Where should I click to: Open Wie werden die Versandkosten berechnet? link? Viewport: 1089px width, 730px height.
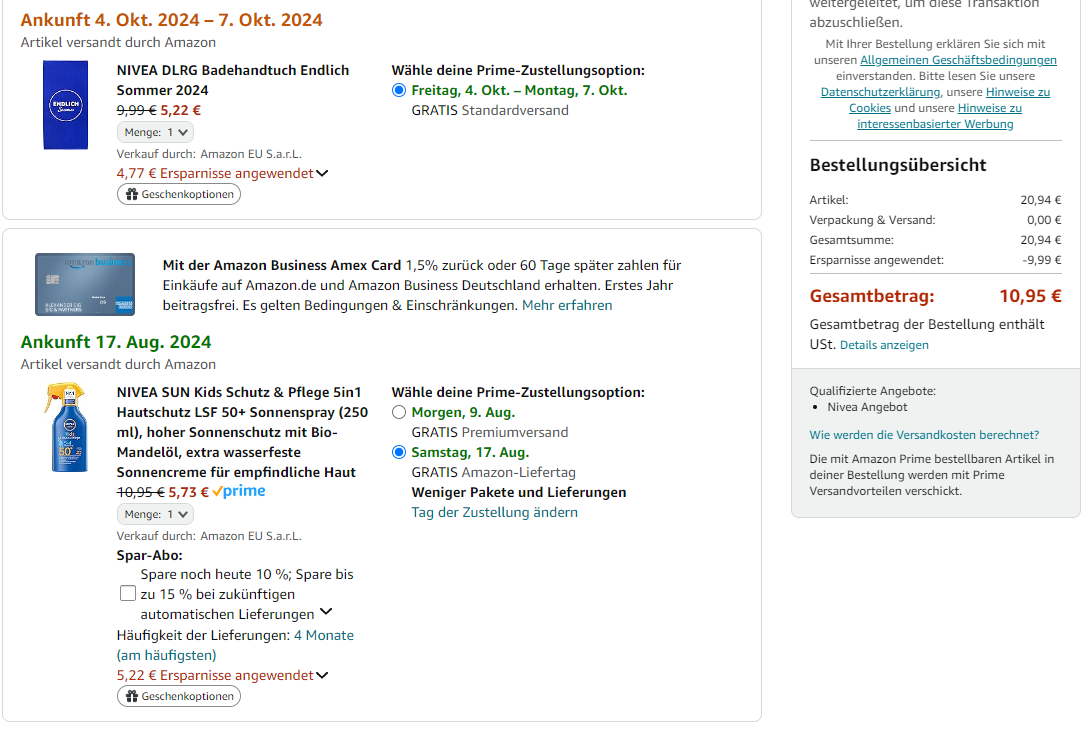coord(924,435)
